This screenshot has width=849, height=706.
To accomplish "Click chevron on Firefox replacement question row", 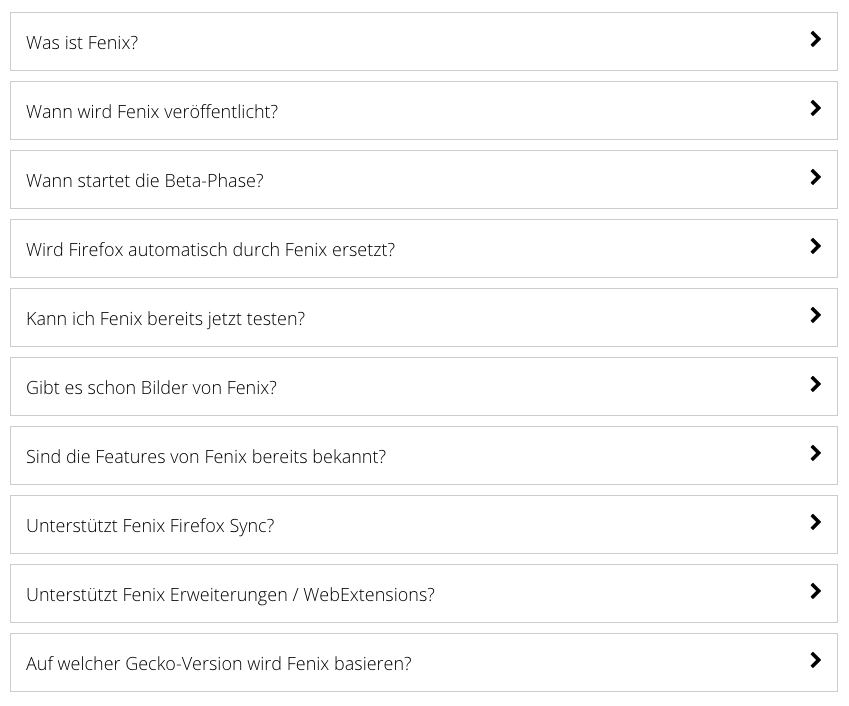I will click(815, 247).
